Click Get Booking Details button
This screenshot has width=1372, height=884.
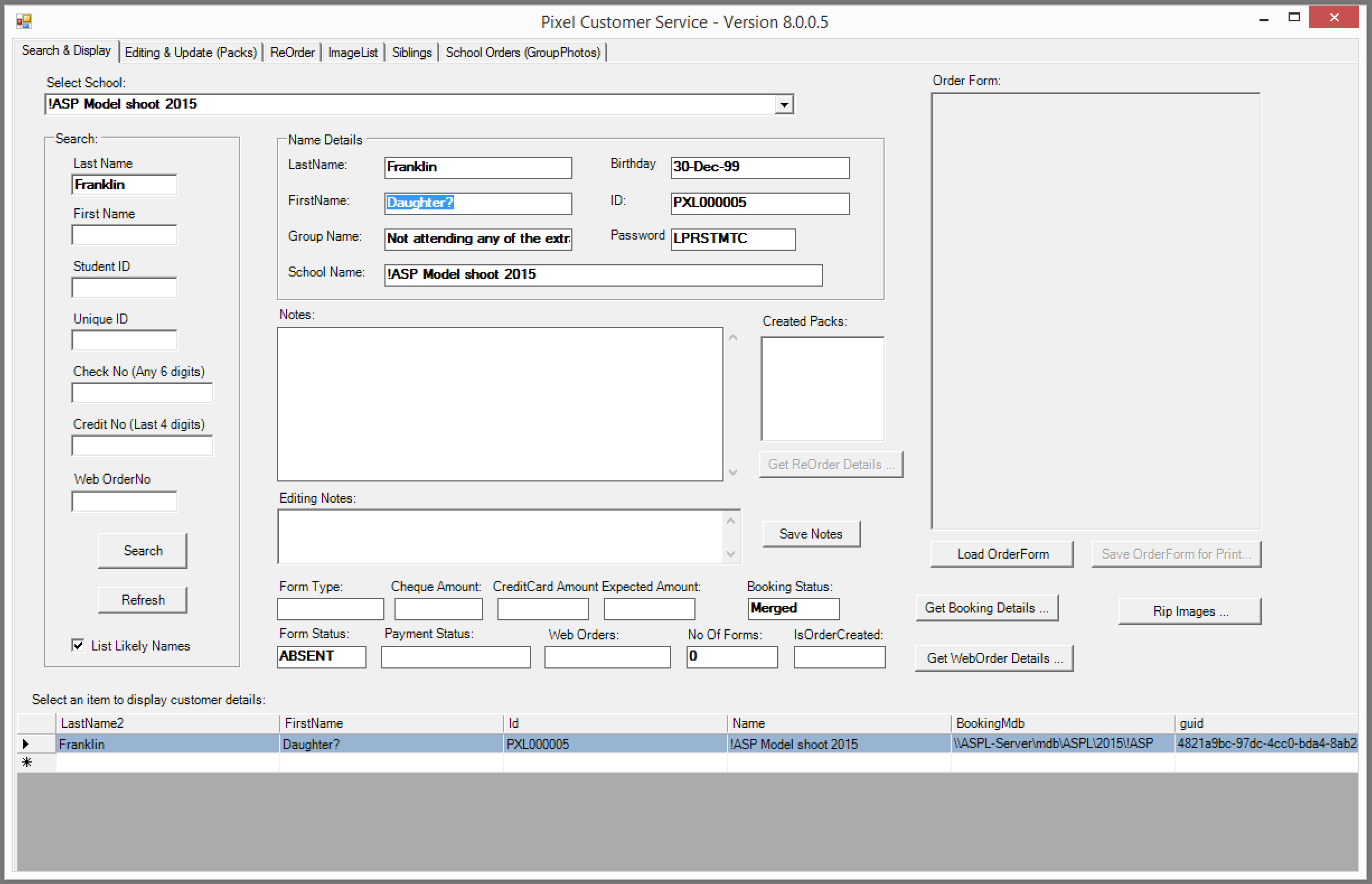(x=986, y=608)
